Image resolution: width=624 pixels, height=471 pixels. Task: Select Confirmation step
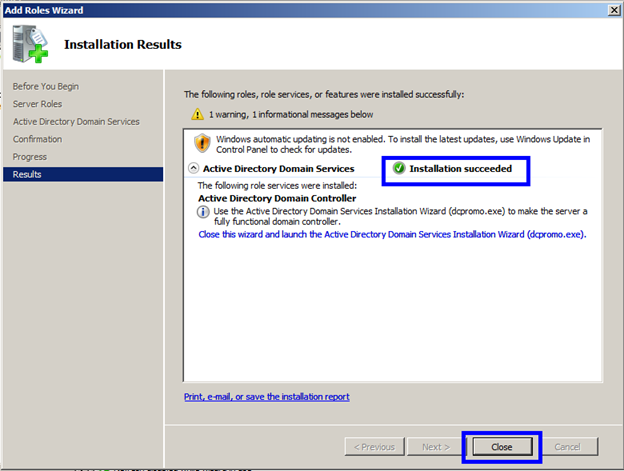pyautogui.click(x=37, y=139)
